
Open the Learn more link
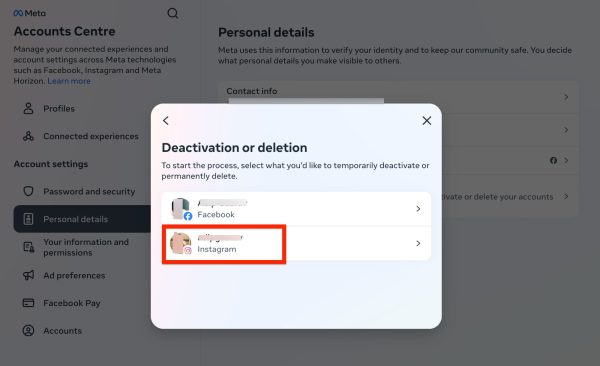(x=69, y=81)
